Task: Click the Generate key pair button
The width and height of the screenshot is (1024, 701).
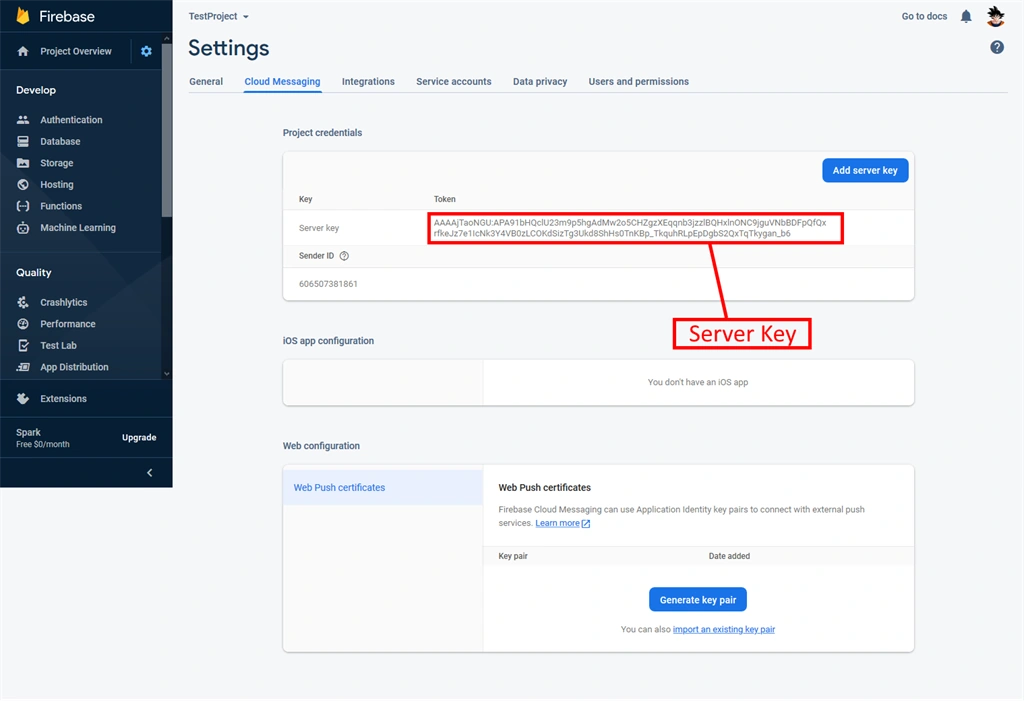Action: 697,600
